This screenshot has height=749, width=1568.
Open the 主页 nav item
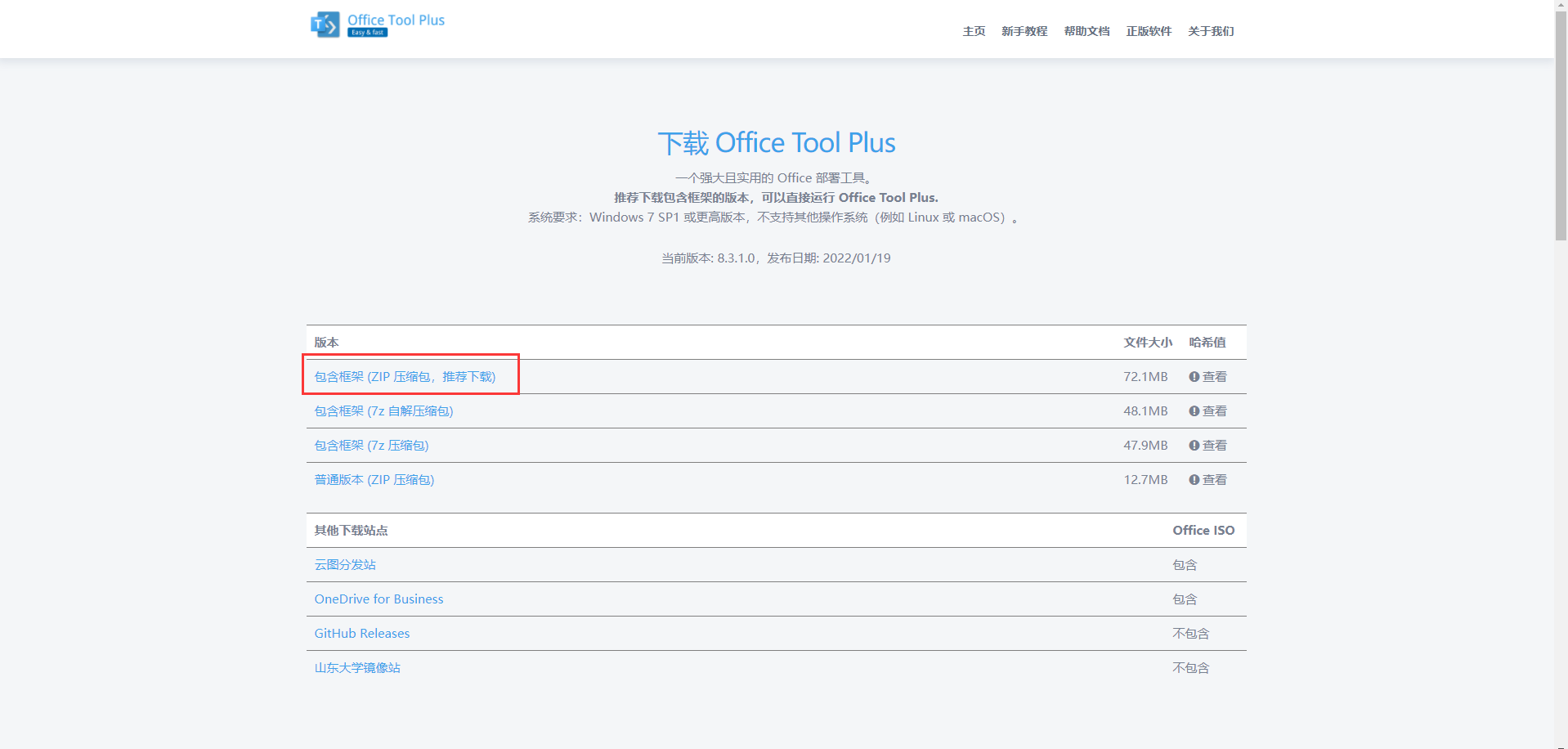coord(974,31)
